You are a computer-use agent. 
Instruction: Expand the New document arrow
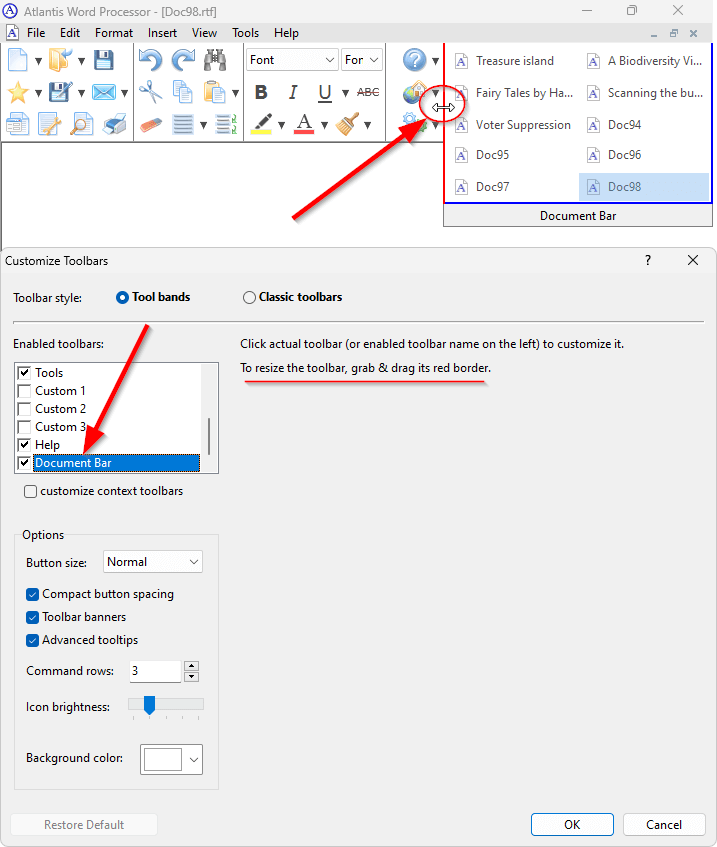(38, 60)
